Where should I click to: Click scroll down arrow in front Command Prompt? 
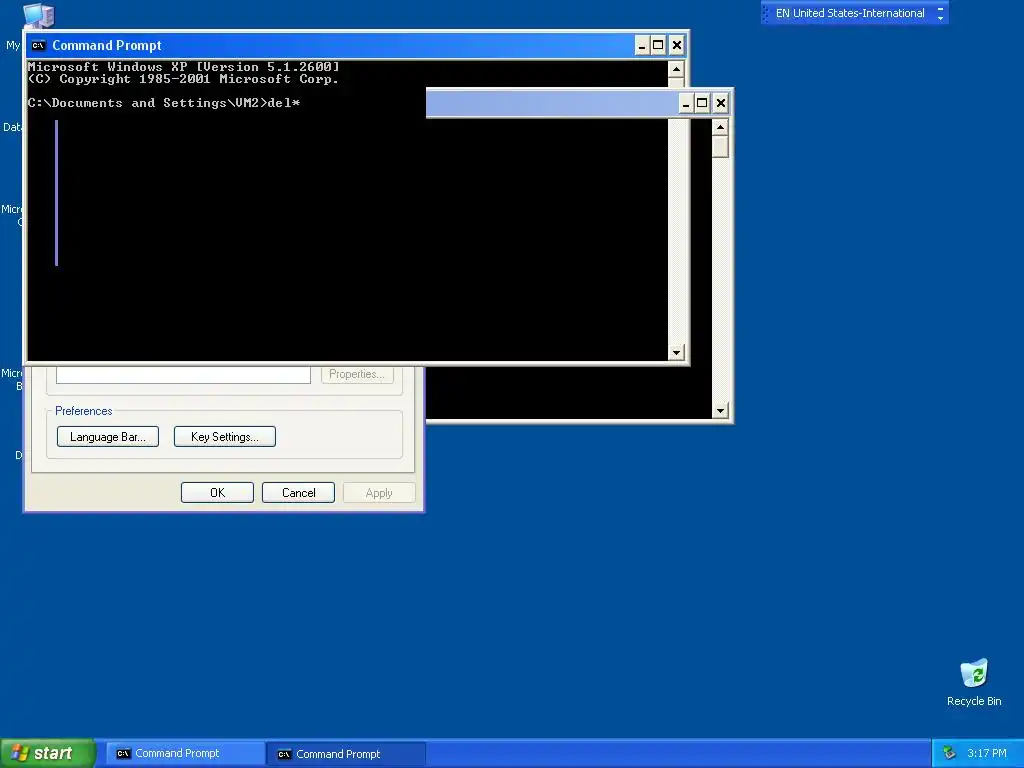[x=676, y=352]
